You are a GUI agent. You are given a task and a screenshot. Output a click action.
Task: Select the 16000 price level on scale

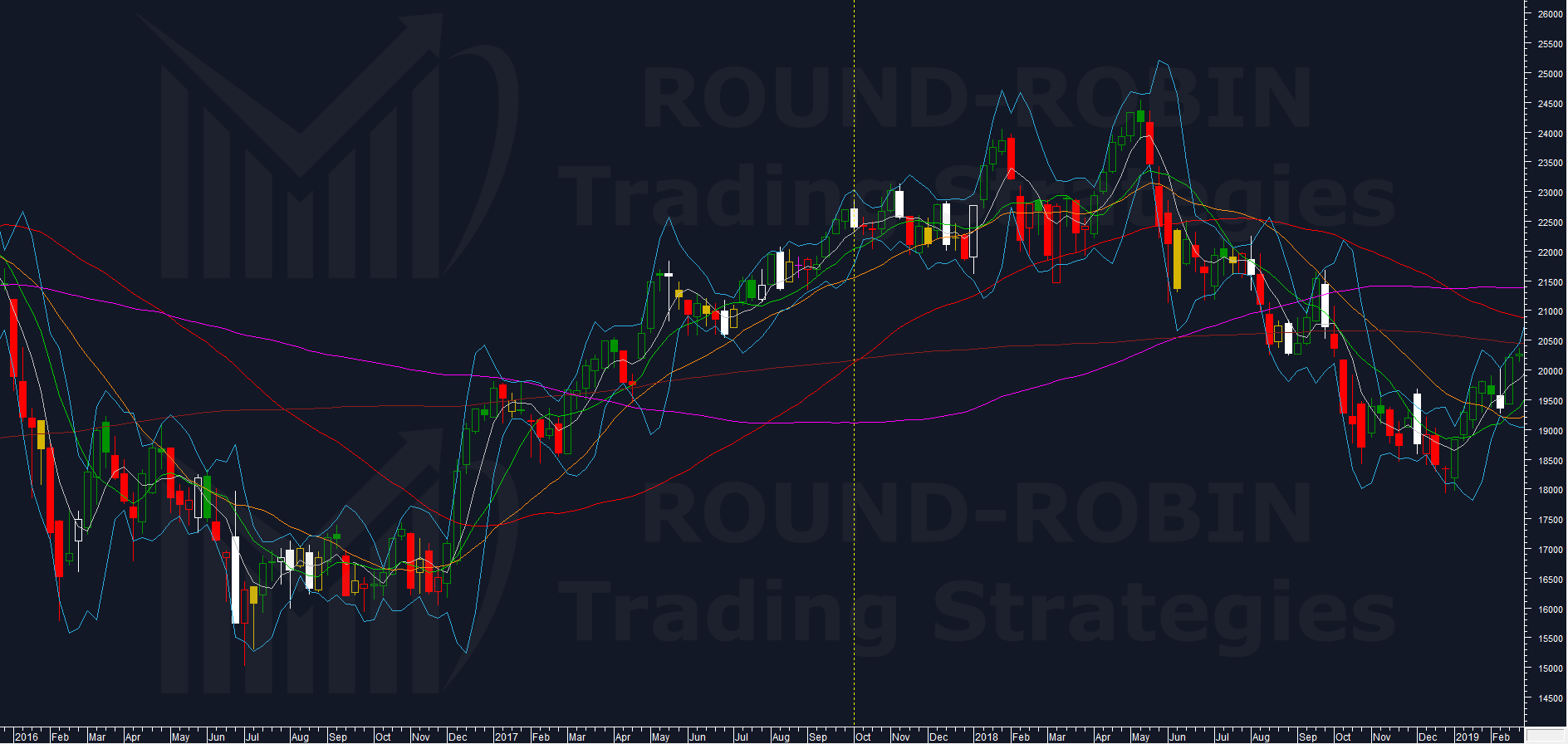tap(1550, 609)
